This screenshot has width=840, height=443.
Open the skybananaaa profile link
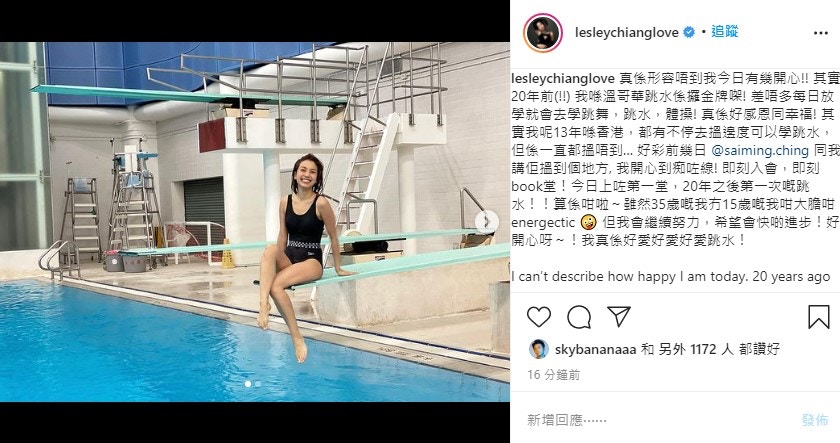(595, 350)
